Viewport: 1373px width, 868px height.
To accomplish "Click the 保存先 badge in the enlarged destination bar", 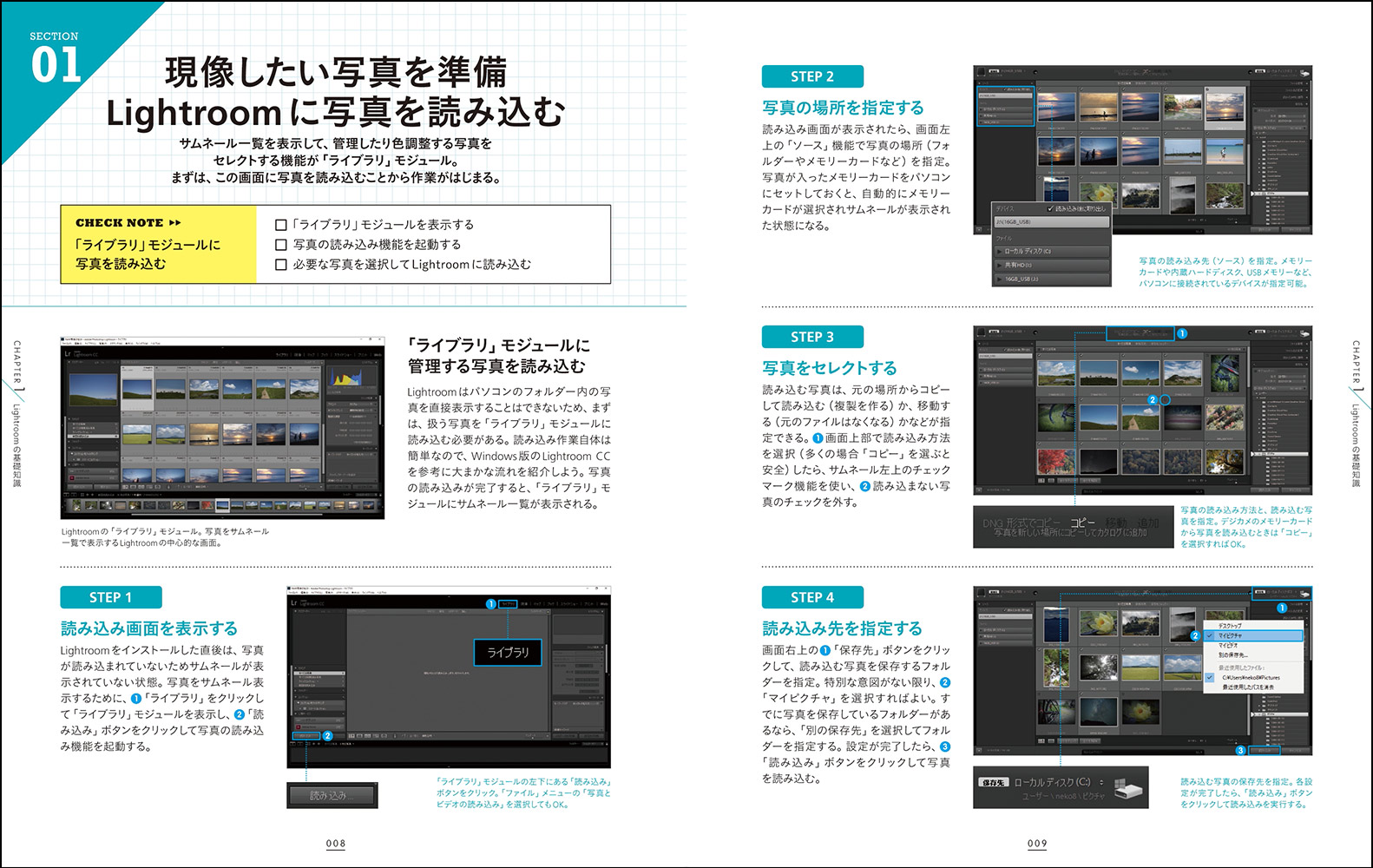I will click(x=993, y=782).
